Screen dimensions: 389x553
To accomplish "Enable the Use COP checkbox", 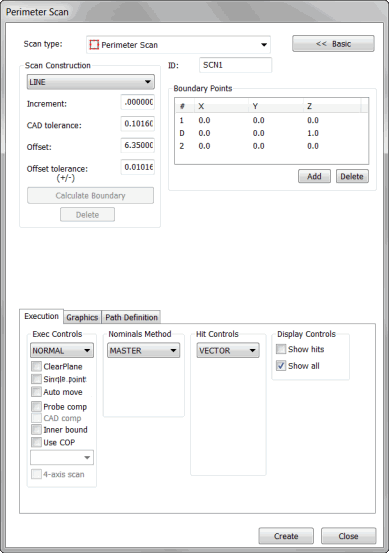I will point(37,442).
